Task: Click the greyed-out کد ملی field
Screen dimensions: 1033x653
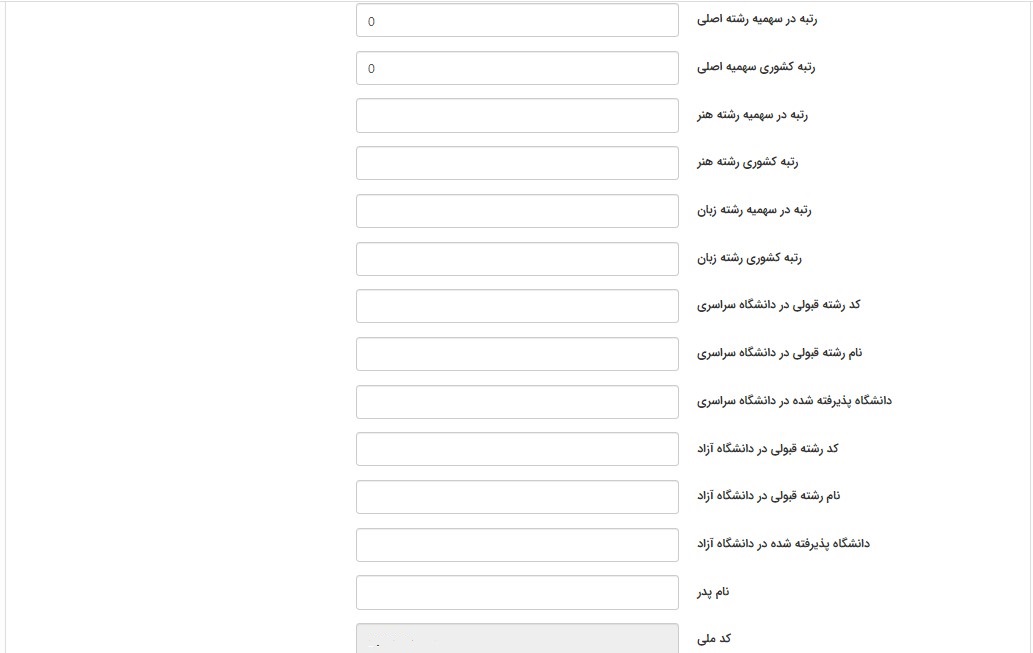Action: (517, 639)
